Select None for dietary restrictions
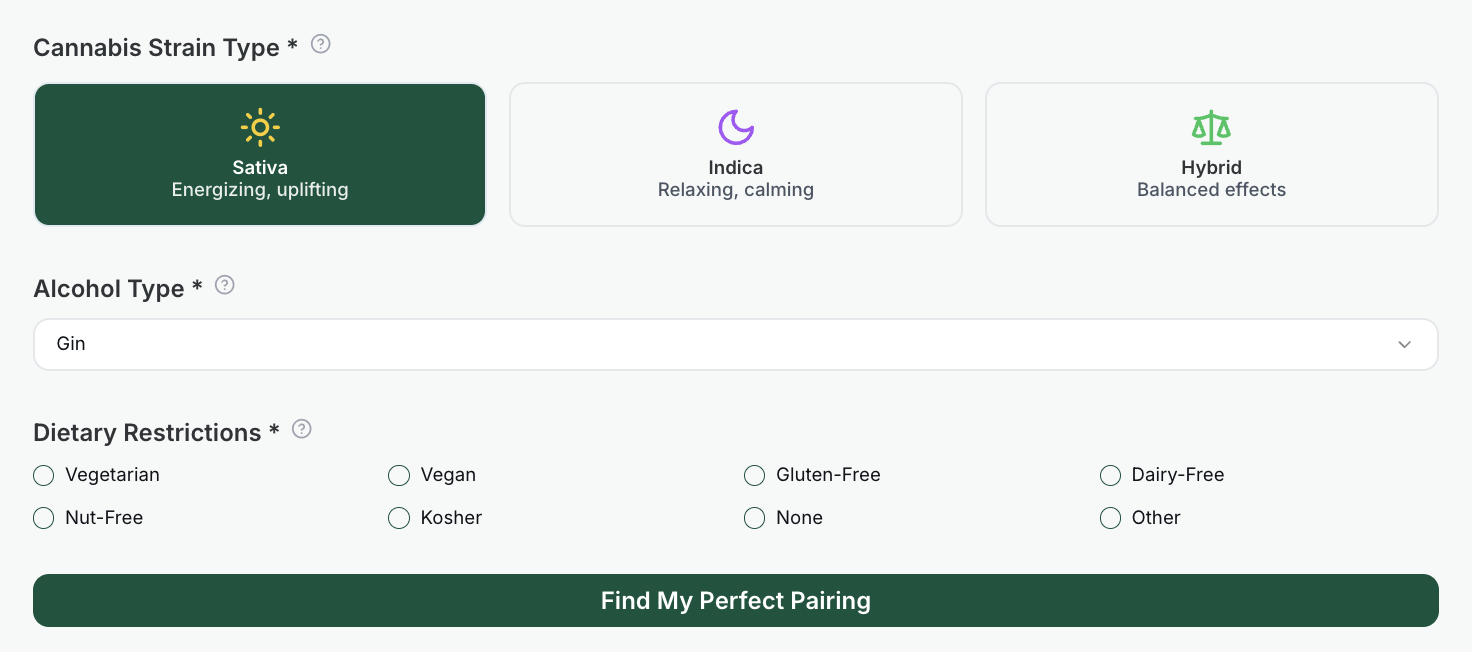This screenshot has width=1472, height=652. pyautogui.click(x=755, y=518)
